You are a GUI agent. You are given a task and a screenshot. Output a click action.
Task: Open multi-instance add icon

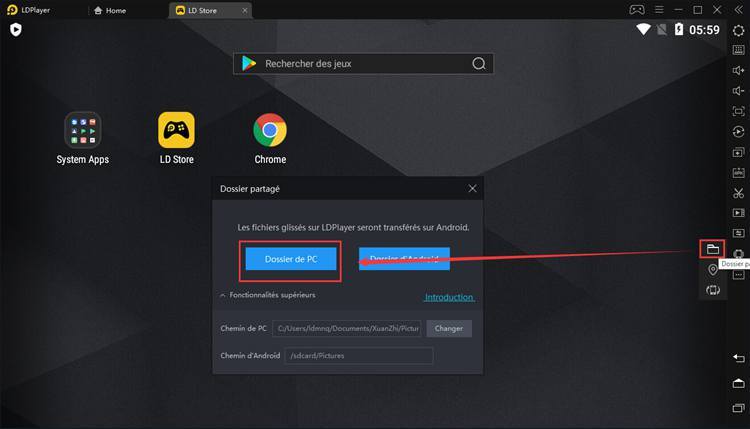(739, 153)
